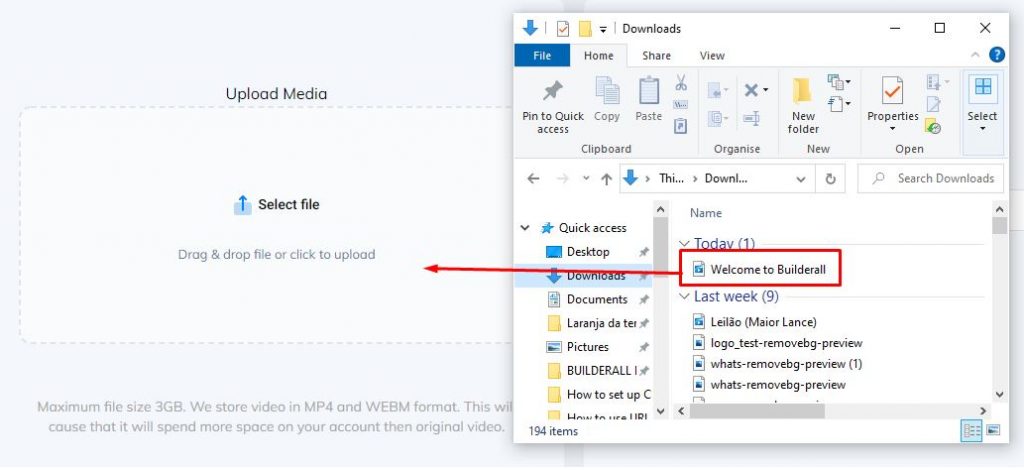Viewport: 1024px width, 470px height.
Task: Refresh the Downloads folder view
Action: pos(830,178)
